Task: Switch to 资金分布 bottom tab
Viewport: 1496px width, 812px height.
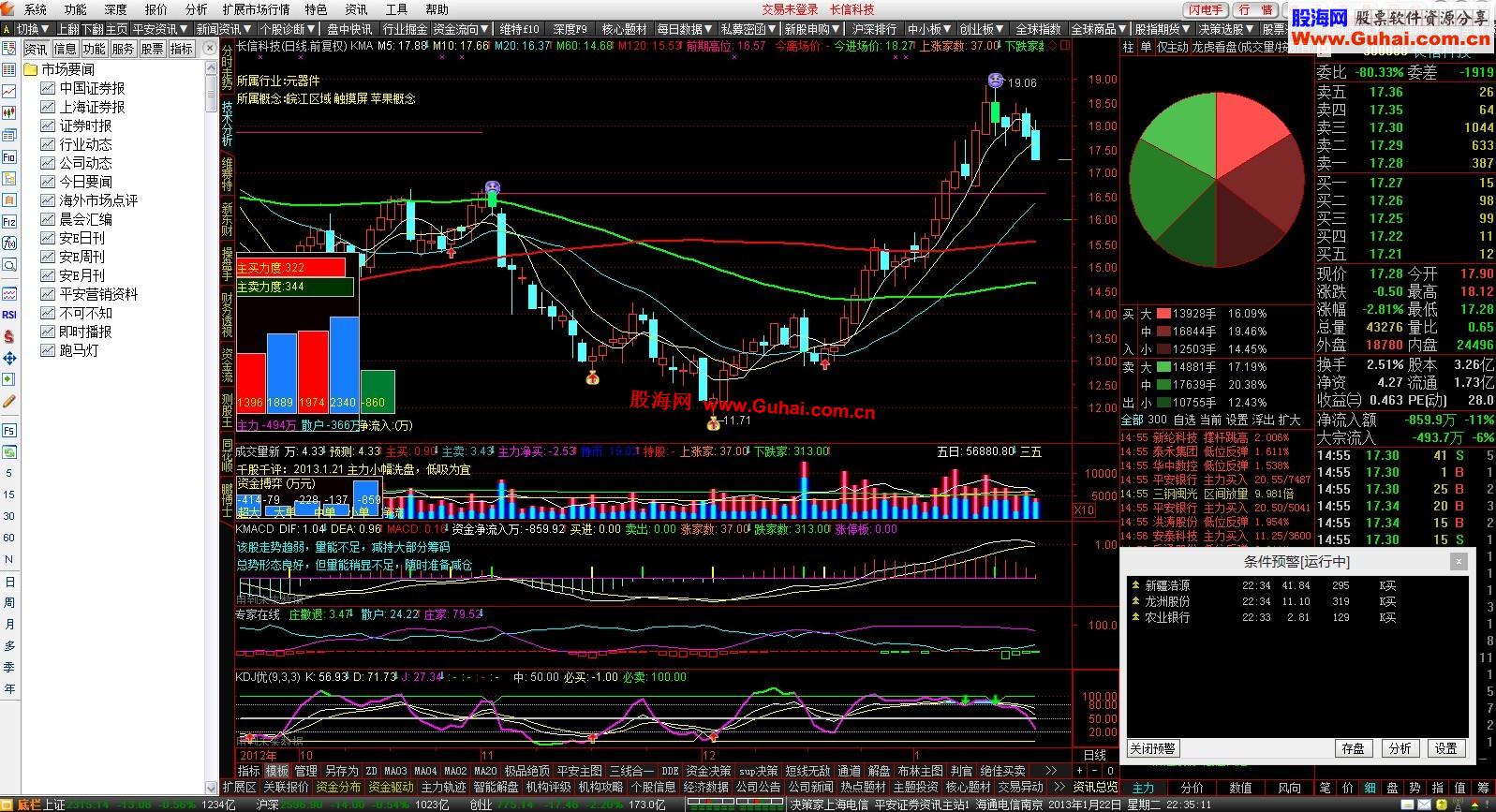Action: click(x=338, y=787)
